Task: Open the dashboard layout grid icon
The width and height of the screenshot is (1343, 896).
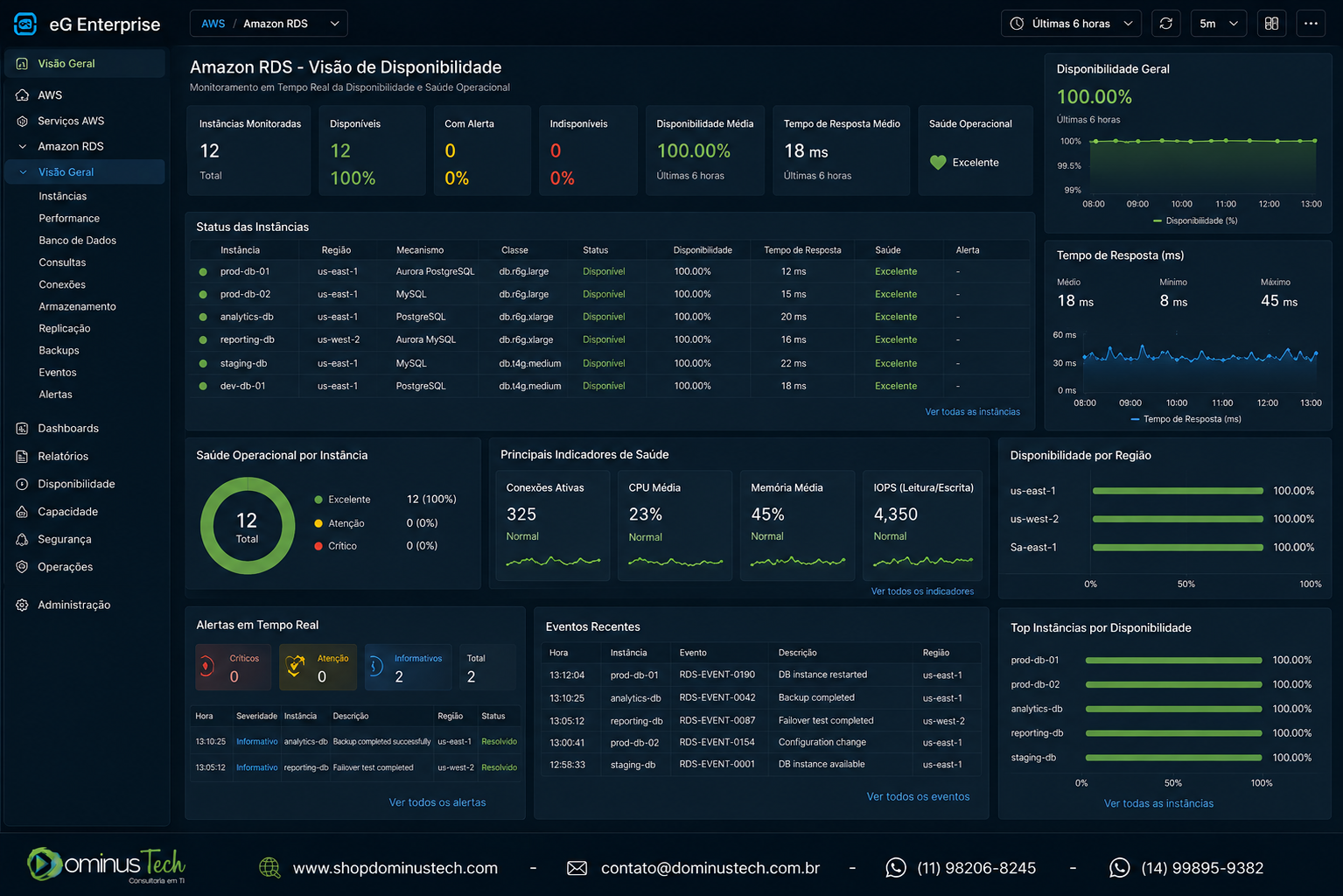Action: click(x=1271, y=24)
